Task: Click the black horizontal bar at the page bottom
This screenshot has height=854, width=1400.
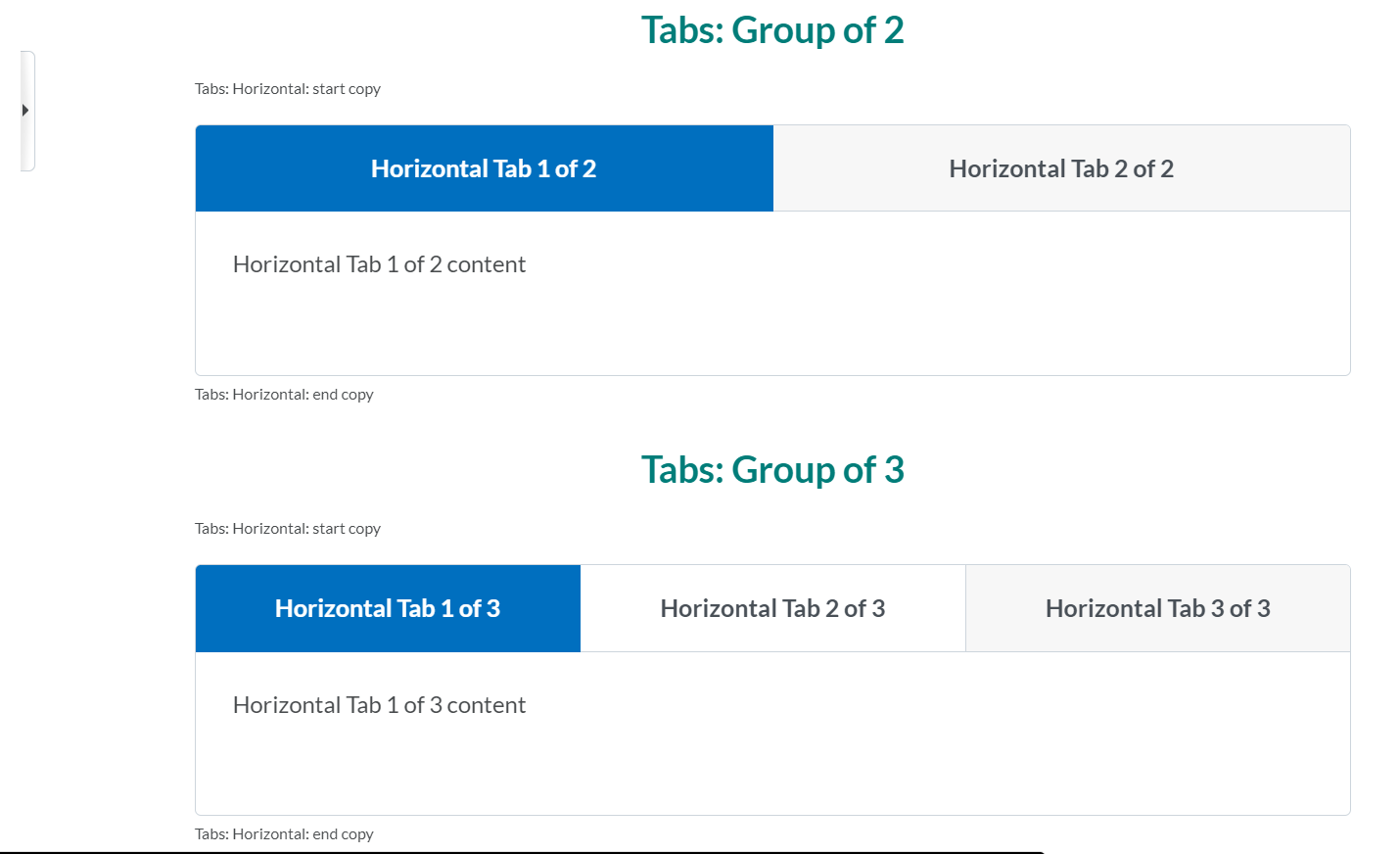Action: point(519,852)
